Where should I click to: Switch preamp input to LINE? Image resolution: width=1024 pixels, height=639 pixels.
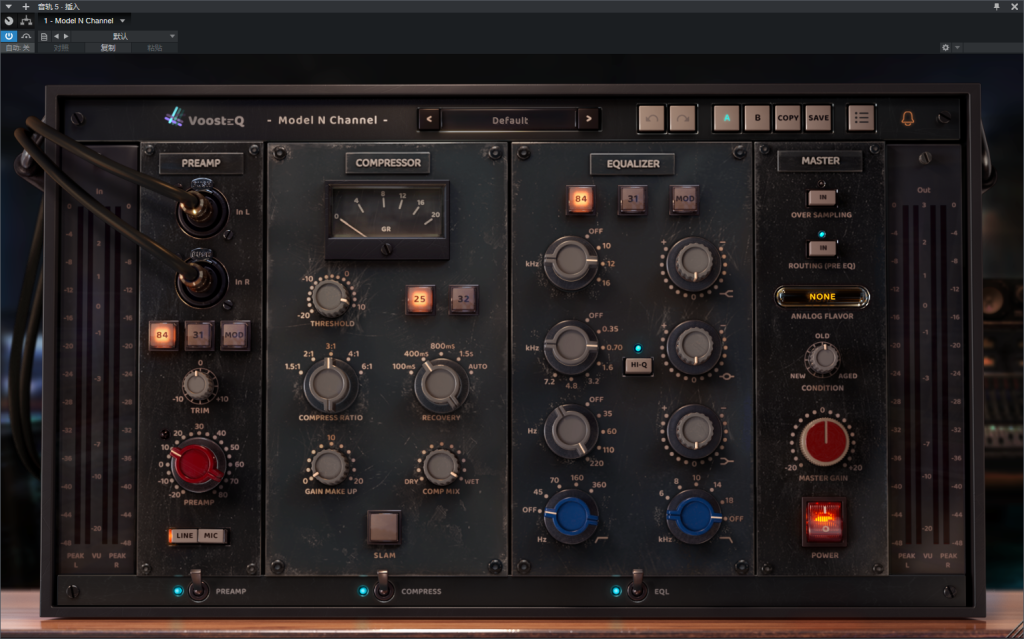pyautogui.click(x=184, y=536)
